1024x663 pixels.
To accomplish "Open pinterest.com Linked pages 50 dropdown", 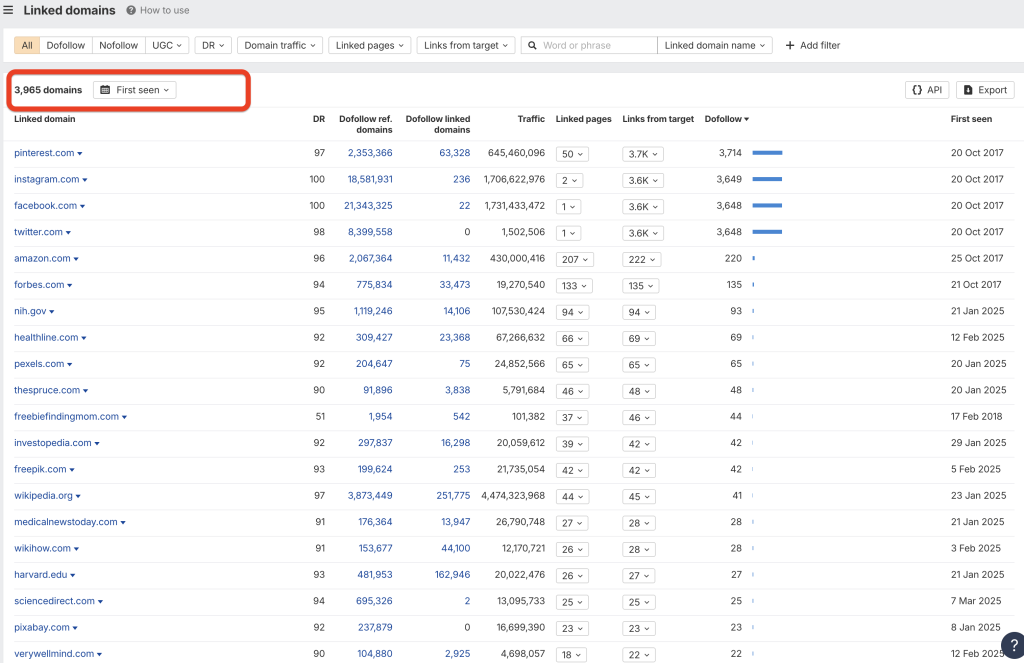I will click(572, 154).
